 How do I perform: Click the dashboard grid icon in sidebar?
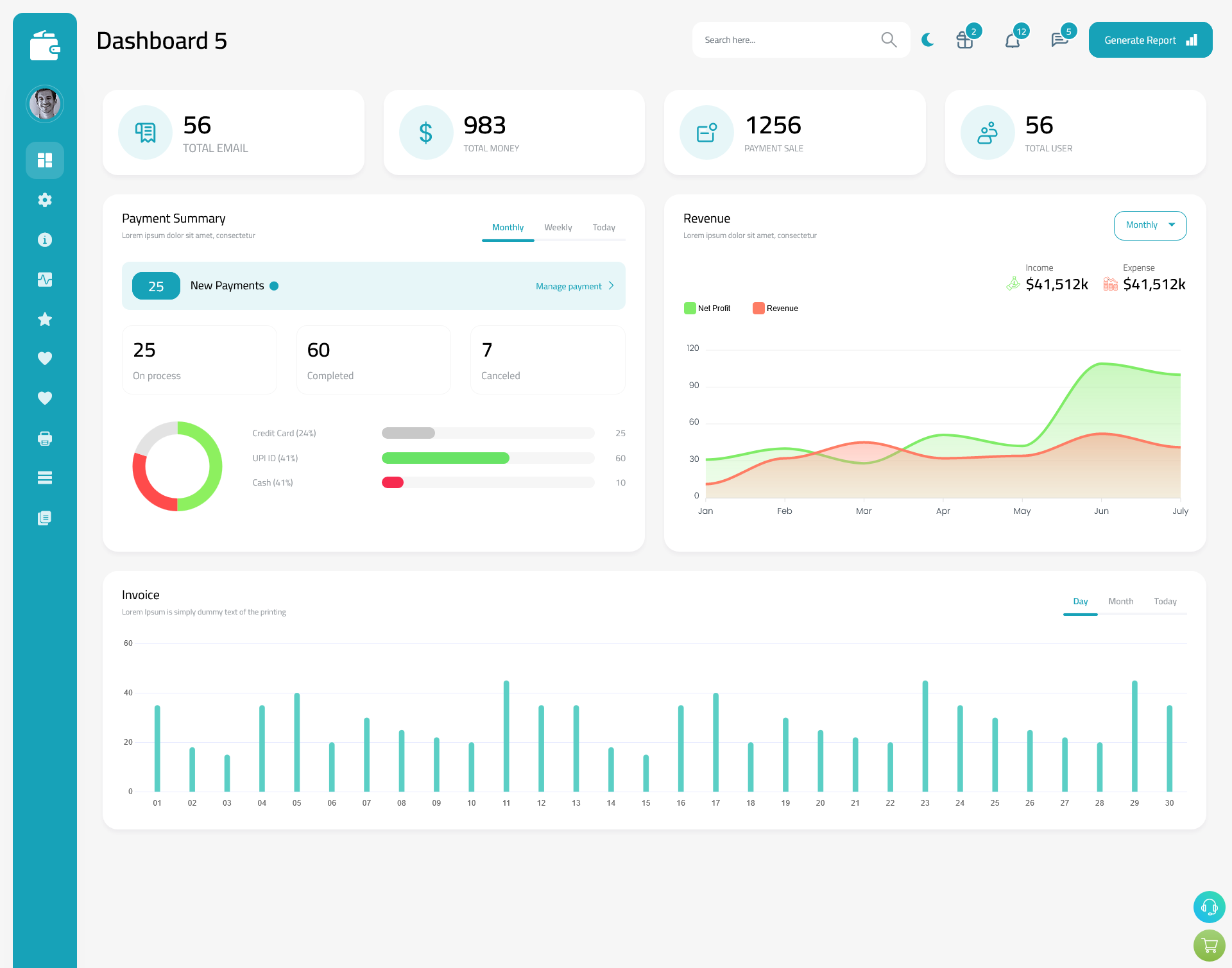45,160
